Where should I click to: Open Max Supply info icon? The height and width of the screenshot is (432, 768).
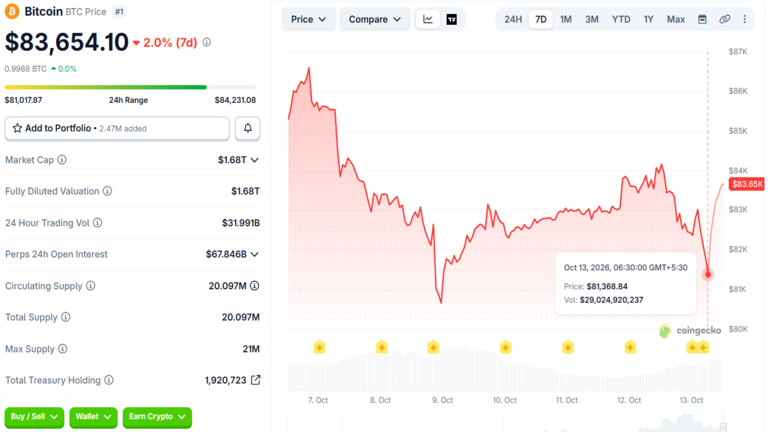click(63, 349)
